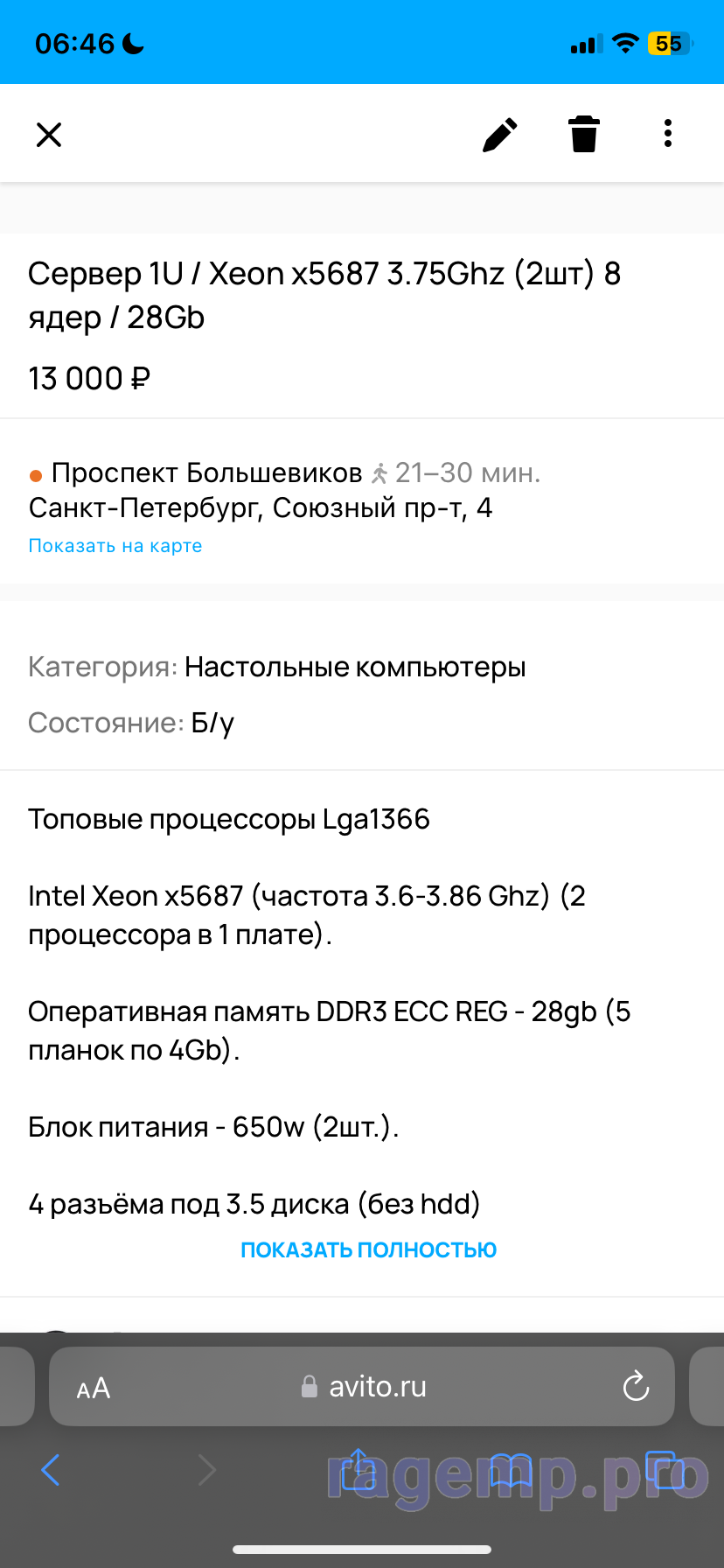Close the listing with the X icon
Screen dimensions: 724x1568
[49, 135]
